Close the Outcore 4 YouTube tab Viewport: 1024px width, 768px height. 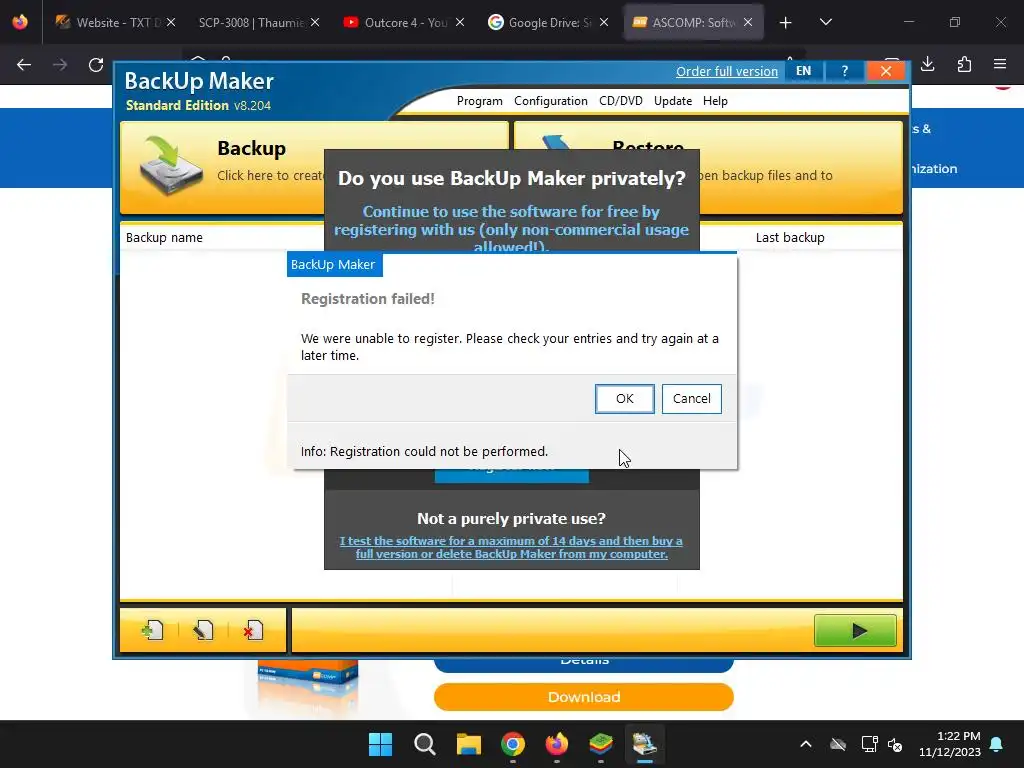(x=460, y=22)
